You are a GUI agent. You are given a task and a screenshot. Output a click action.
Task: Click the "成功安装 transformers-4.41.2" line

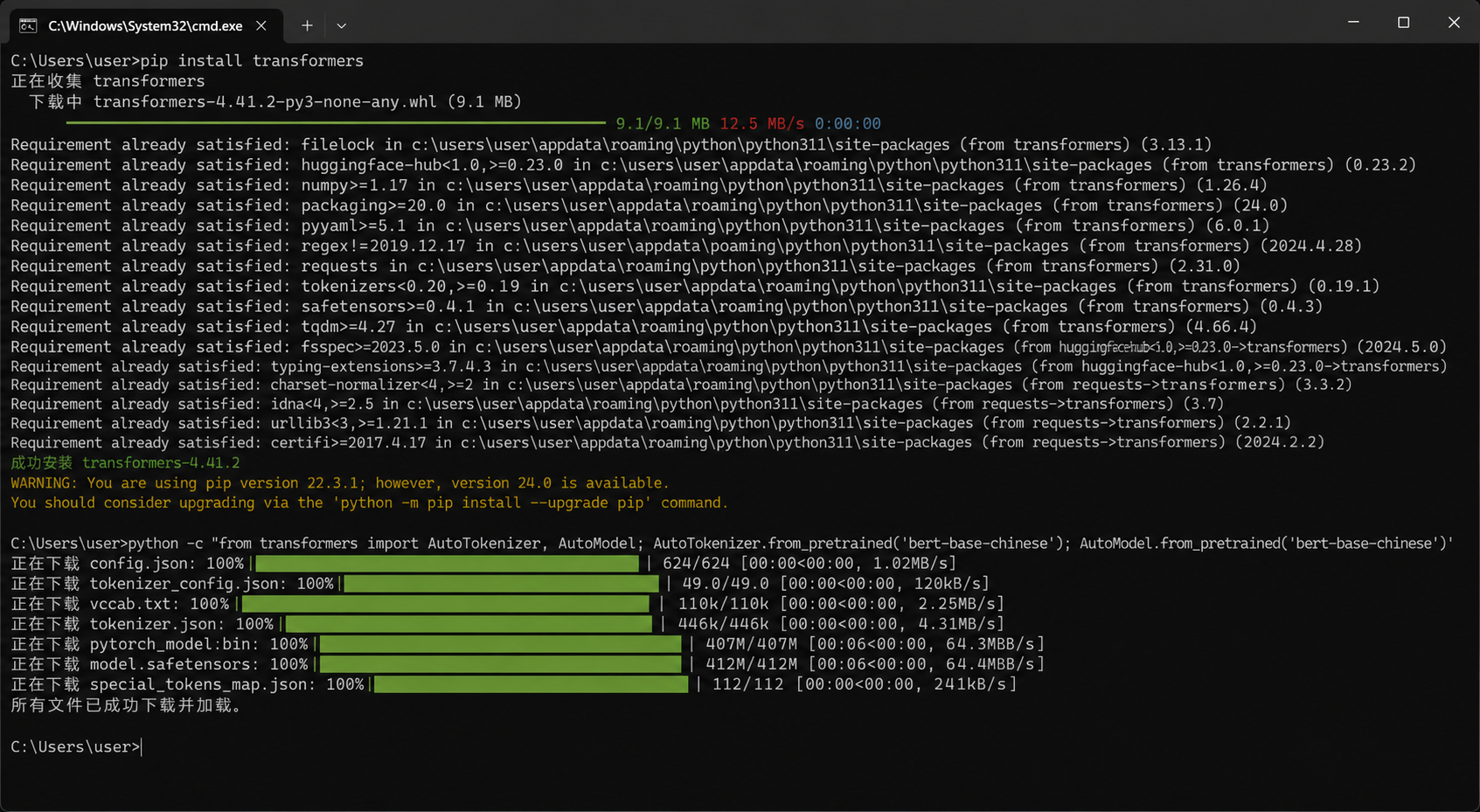pos(125,462)
